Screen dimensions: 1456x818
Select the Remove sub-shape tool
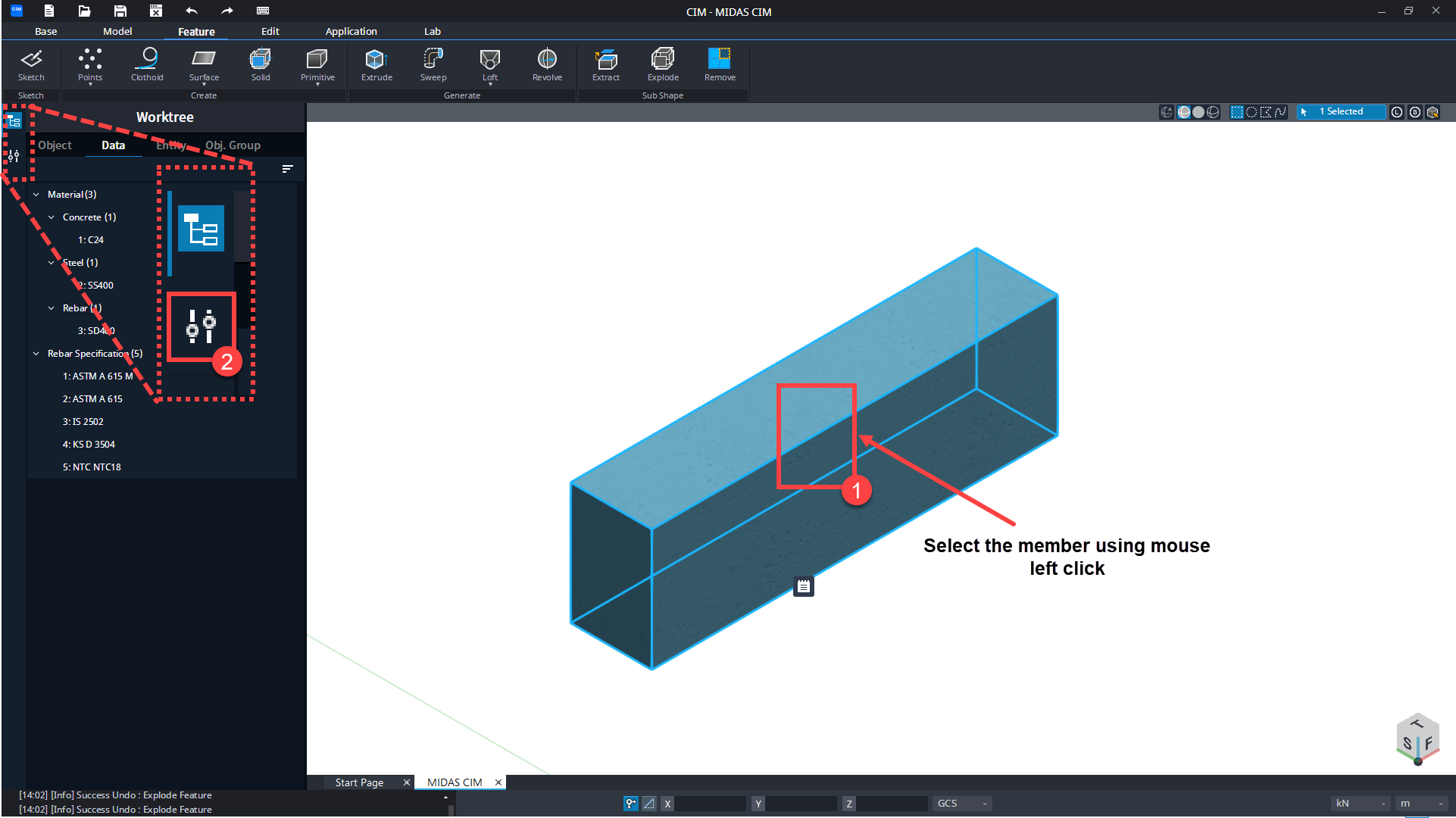tap(720, 64)
